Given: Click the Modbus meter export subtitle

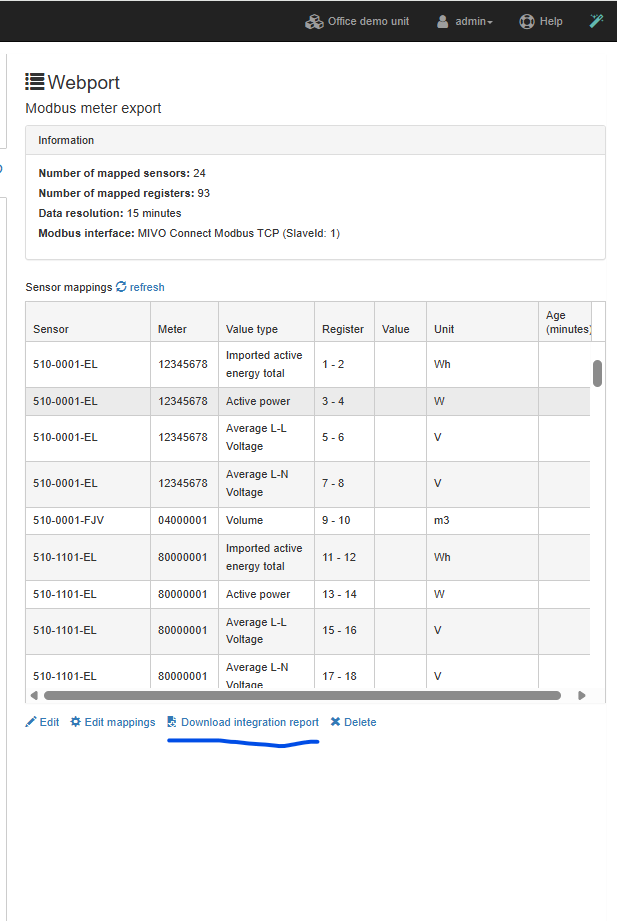Looking at the screenshot, I should click(x=93, y=108).
